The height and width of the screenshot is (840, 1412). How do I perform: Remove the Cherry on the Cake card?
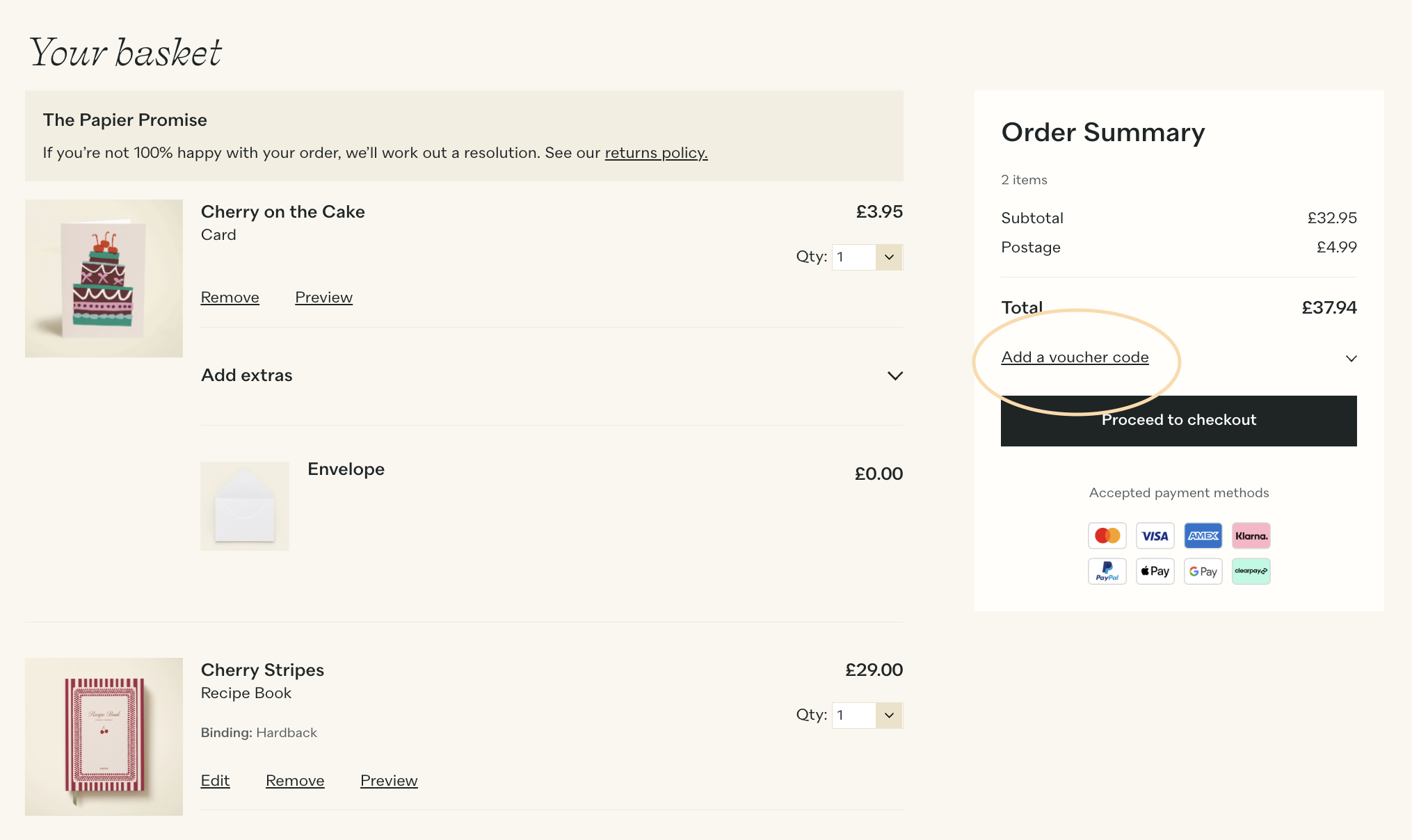(230, 298)
